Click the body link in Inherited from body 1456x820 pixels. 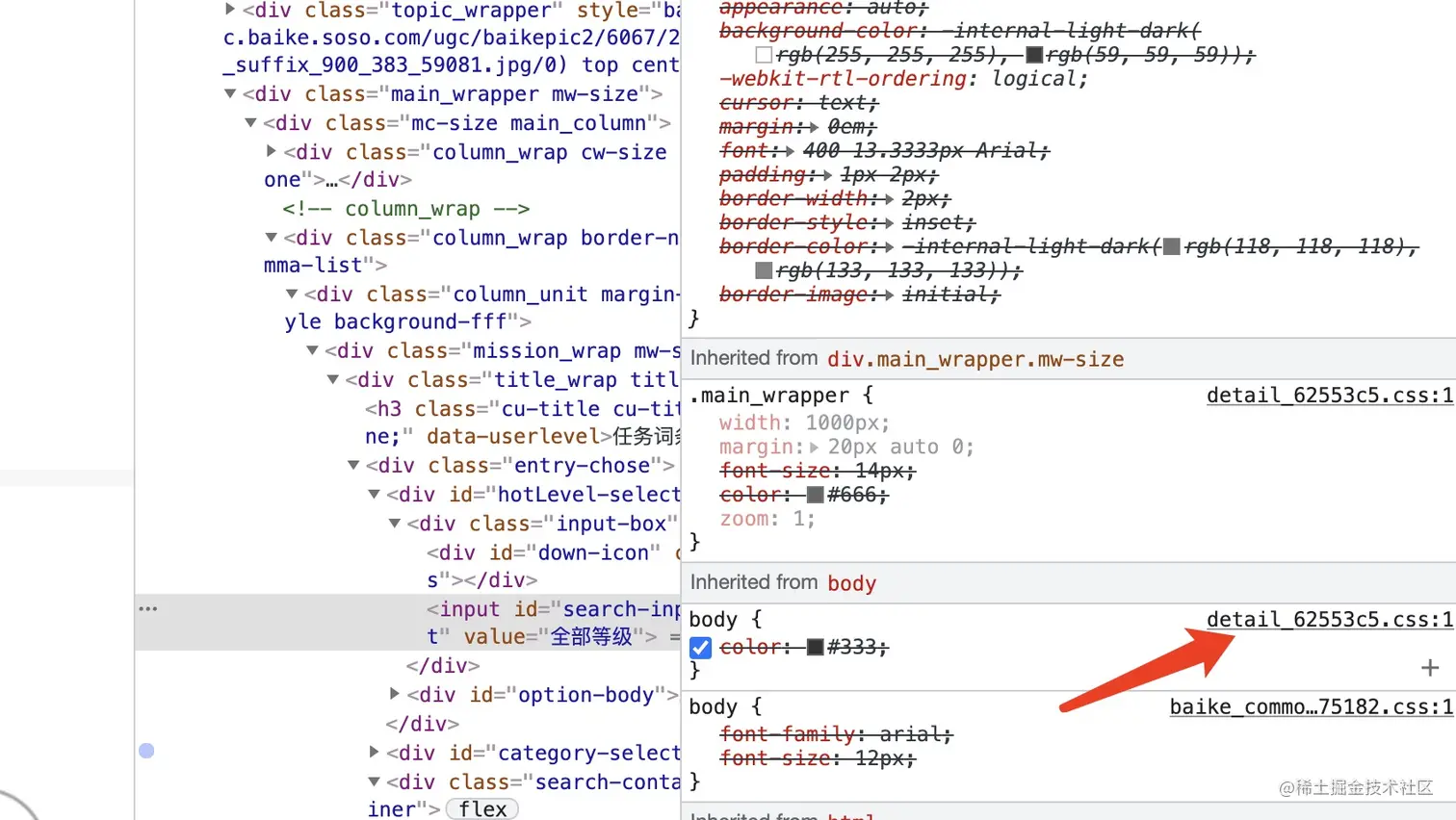[851, 583]
